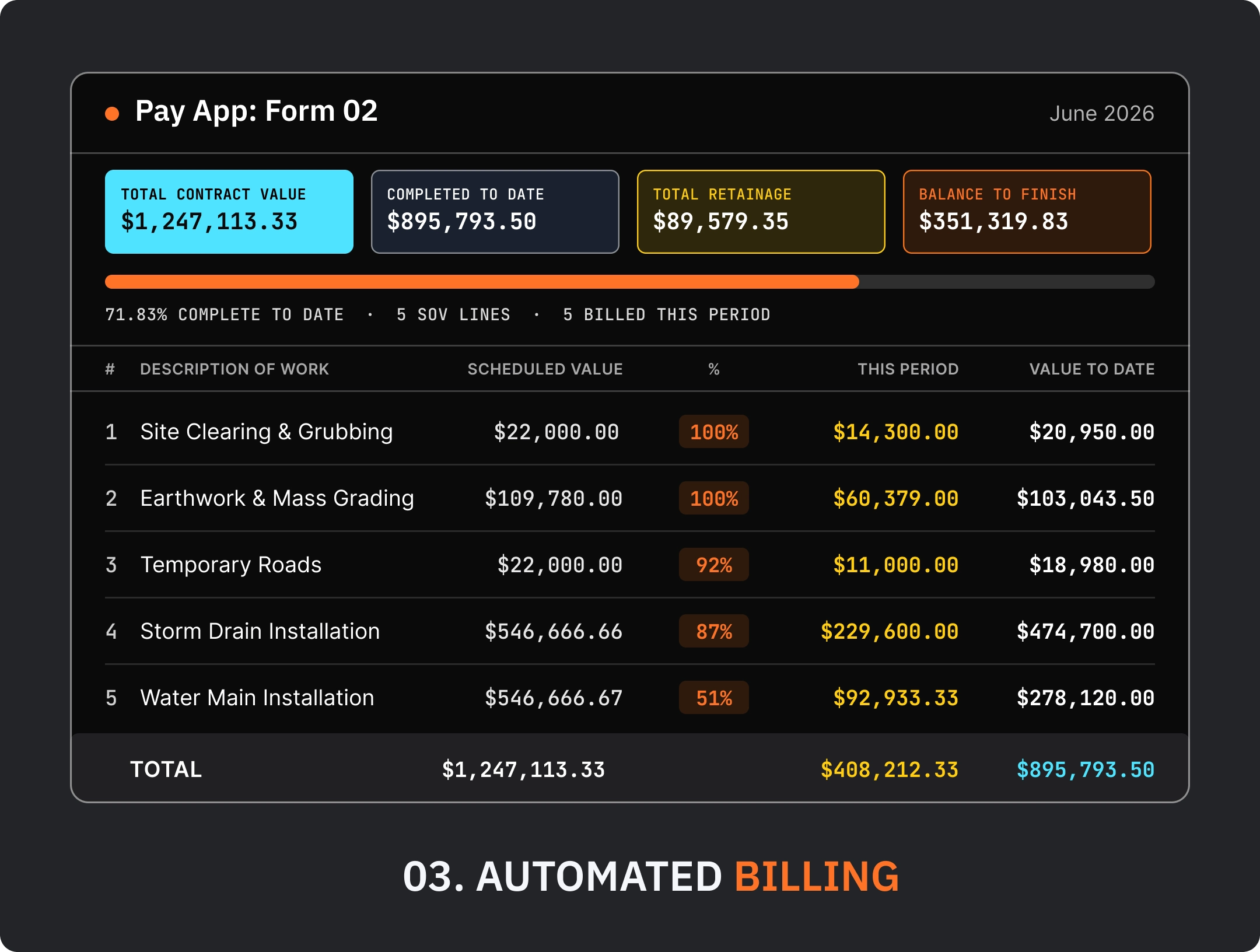The image size is (1260, 952).
Task: Open the Total Contract Value card
Action: [229, 212]
